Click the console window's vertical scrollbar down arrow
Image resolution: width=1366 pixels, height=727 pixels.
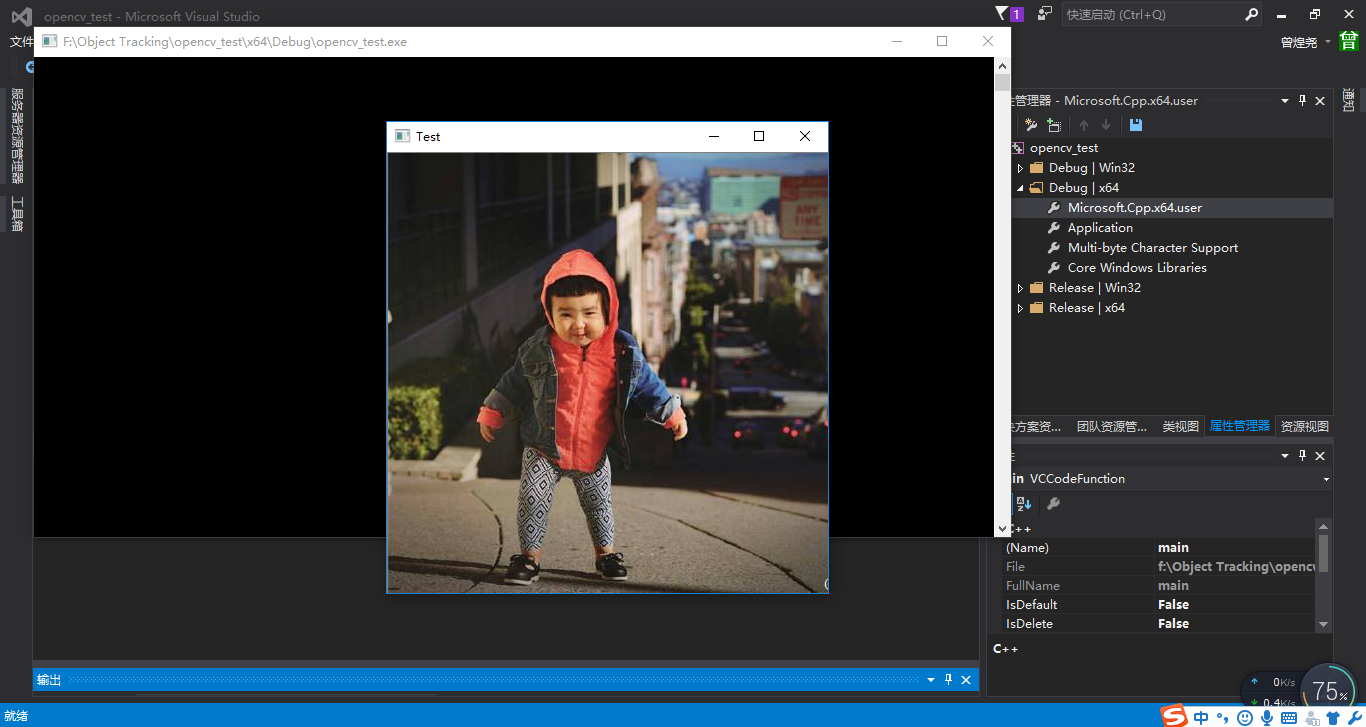point(1003,529)
